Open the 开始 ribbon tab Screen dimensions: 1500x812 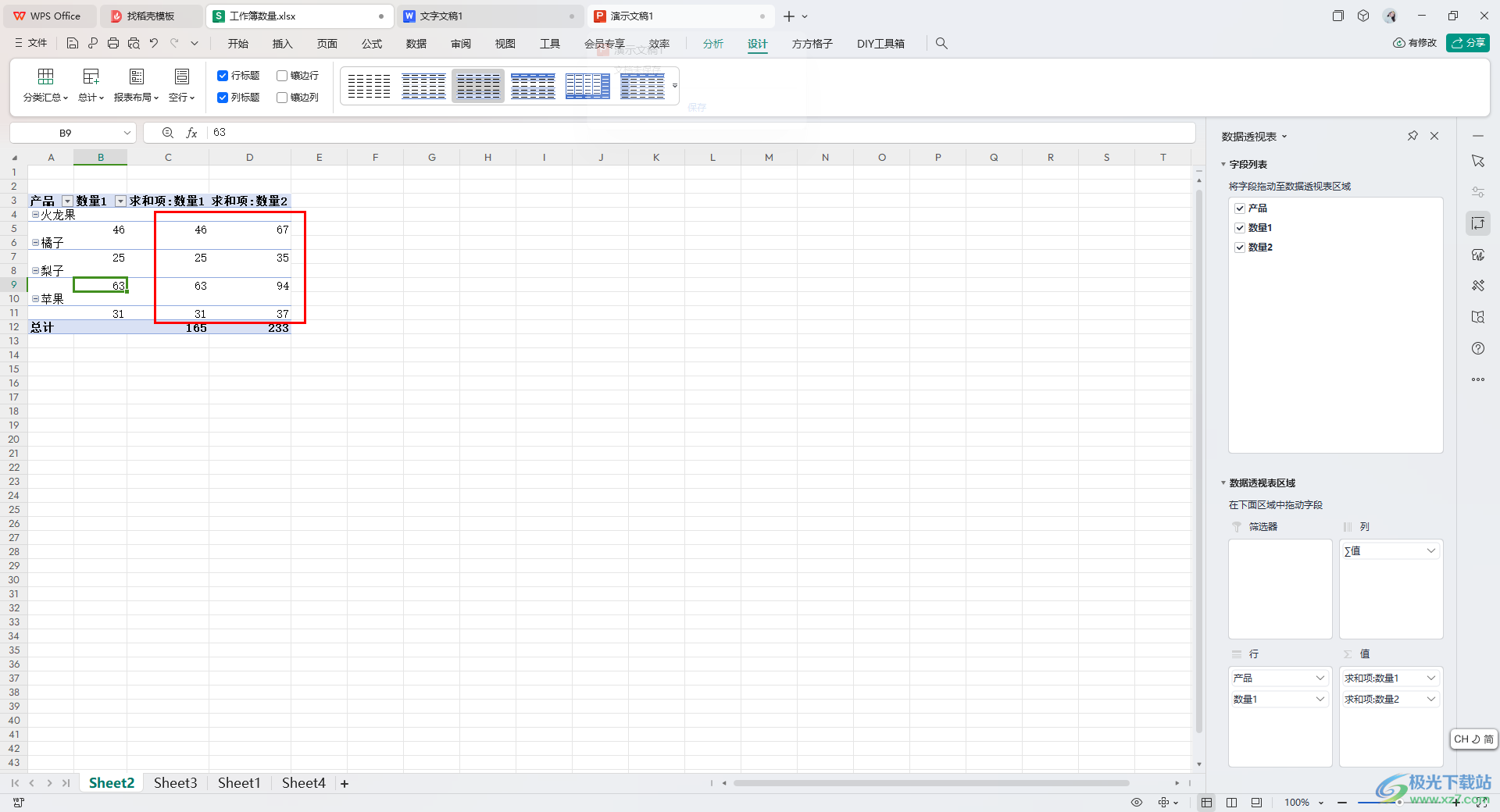coord(238,44)
